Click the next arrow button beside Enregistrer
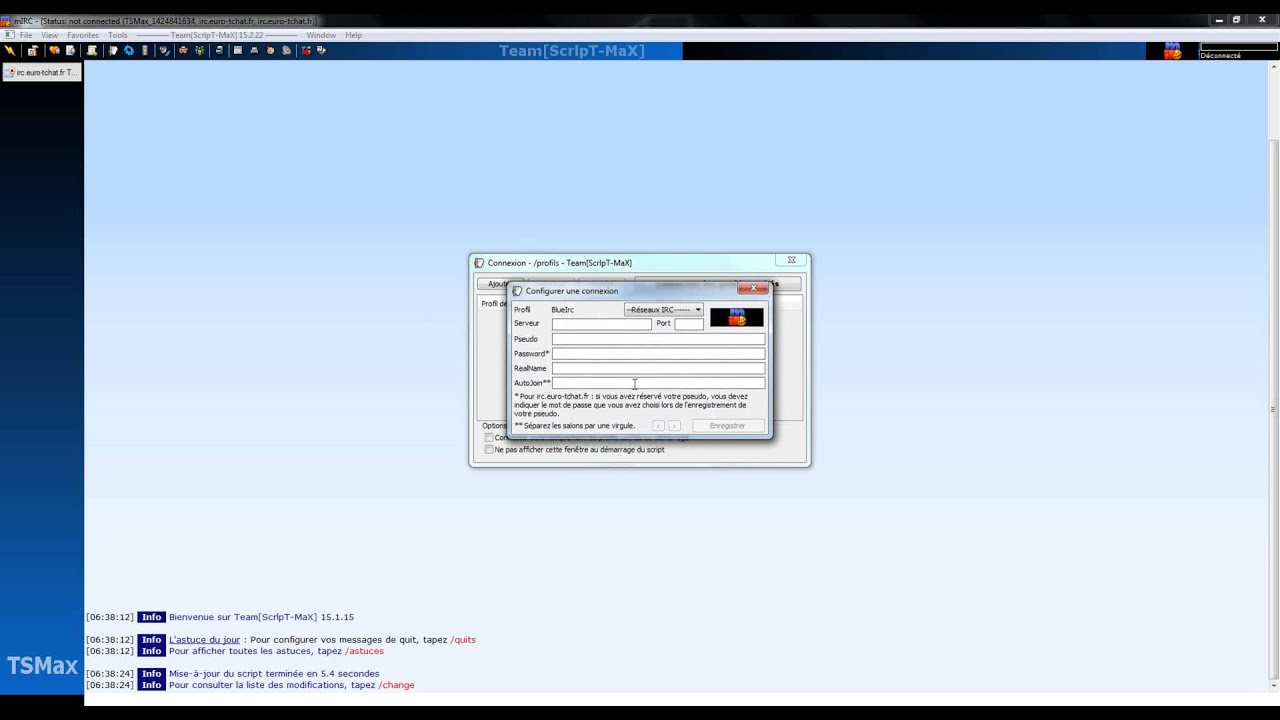The width and height of the screenshot is (1280, 720). [x=674, y=426]
